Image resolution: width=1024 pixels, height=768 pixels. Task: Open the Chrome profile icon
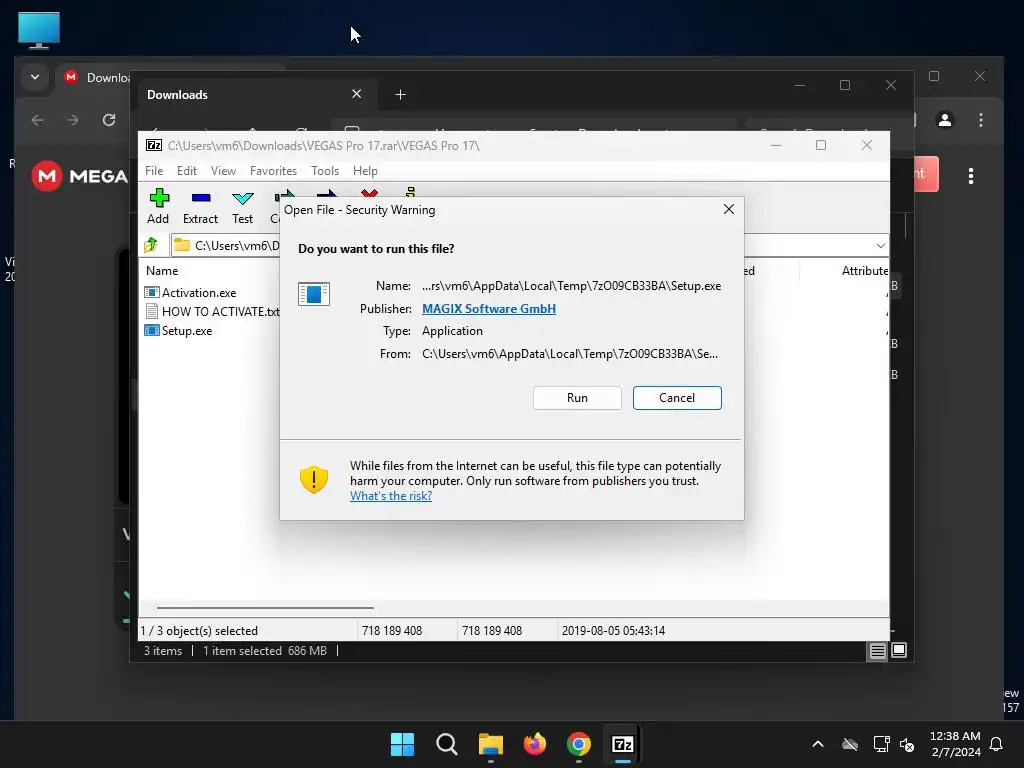(x=944, y=120)
